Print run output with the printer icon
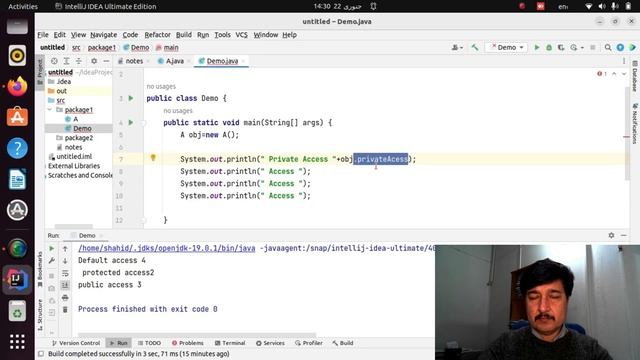The width and height of the screenshot is (640, 360). pos(65,298)
